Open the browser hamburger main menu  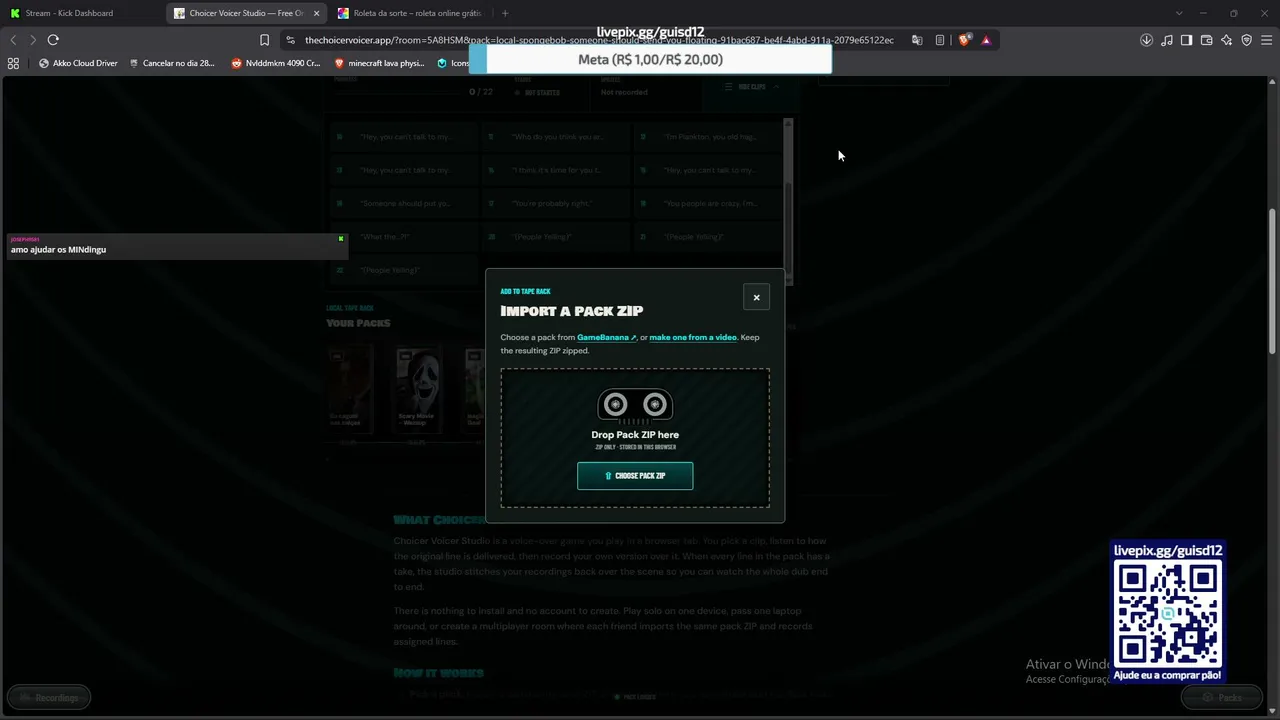pos(1266,40)
